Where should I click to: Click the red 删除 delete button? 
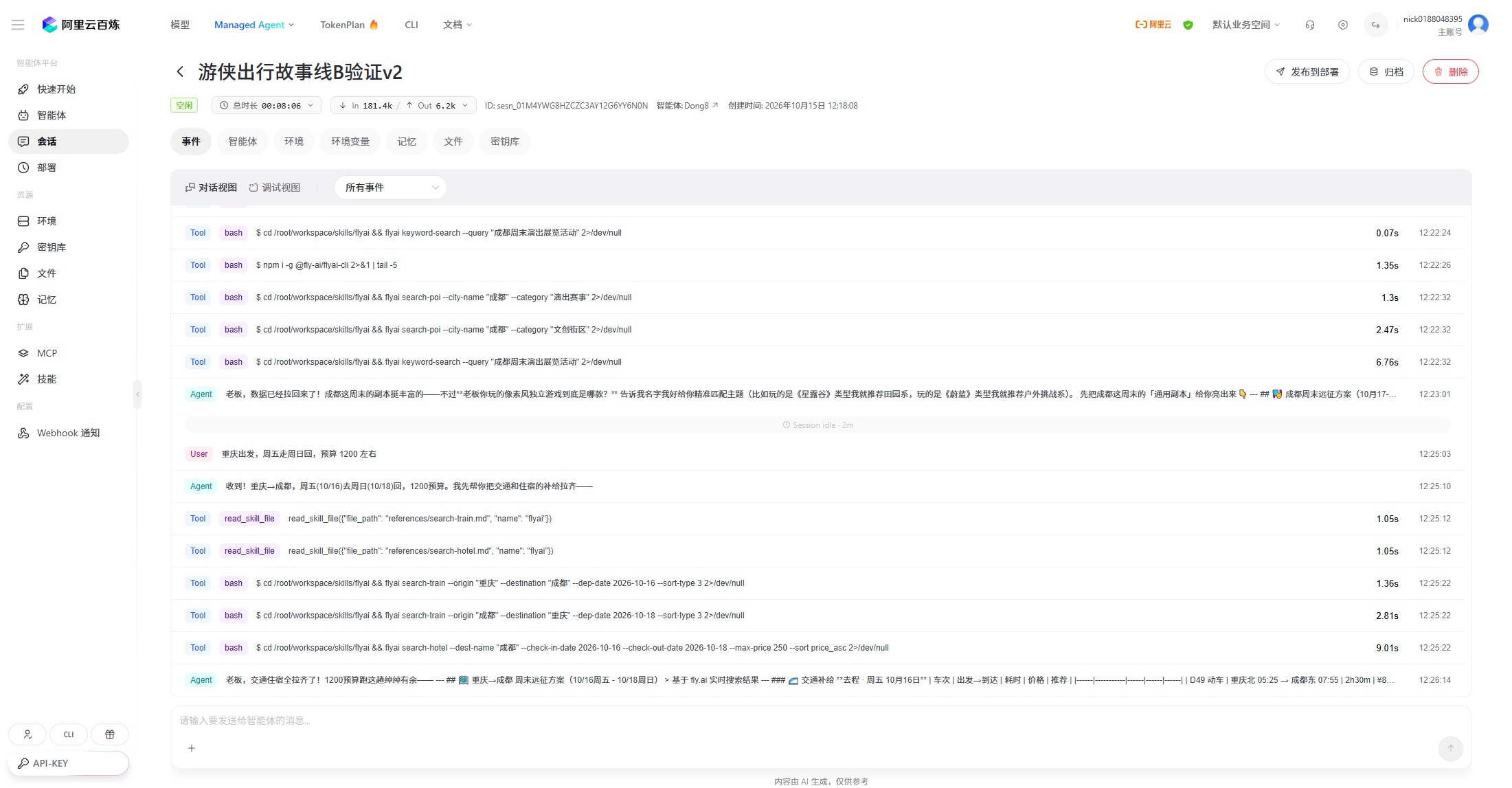[1451, 71]
